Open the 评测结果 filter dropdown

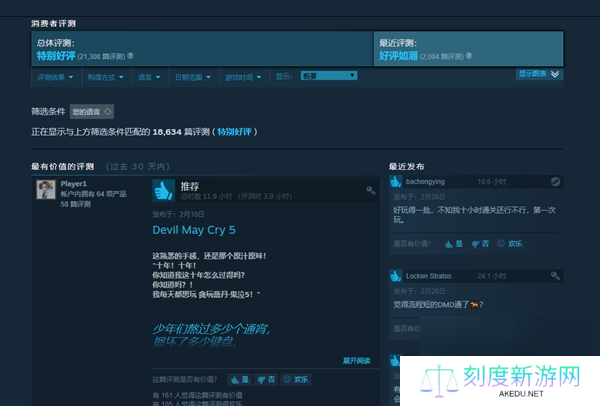pos(55,77)
